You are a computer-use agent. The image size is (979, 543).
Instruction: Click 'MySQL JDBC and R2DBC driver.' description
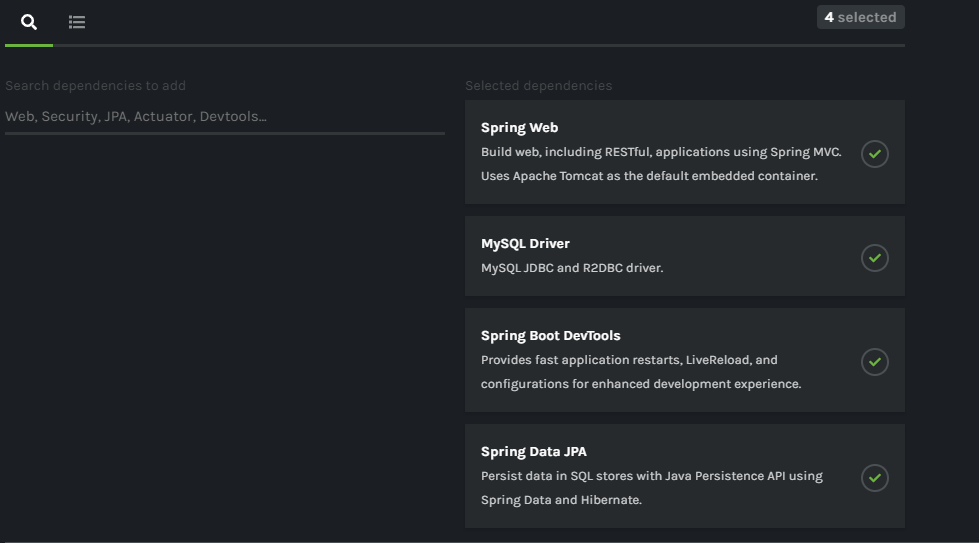tap(572, 268)
